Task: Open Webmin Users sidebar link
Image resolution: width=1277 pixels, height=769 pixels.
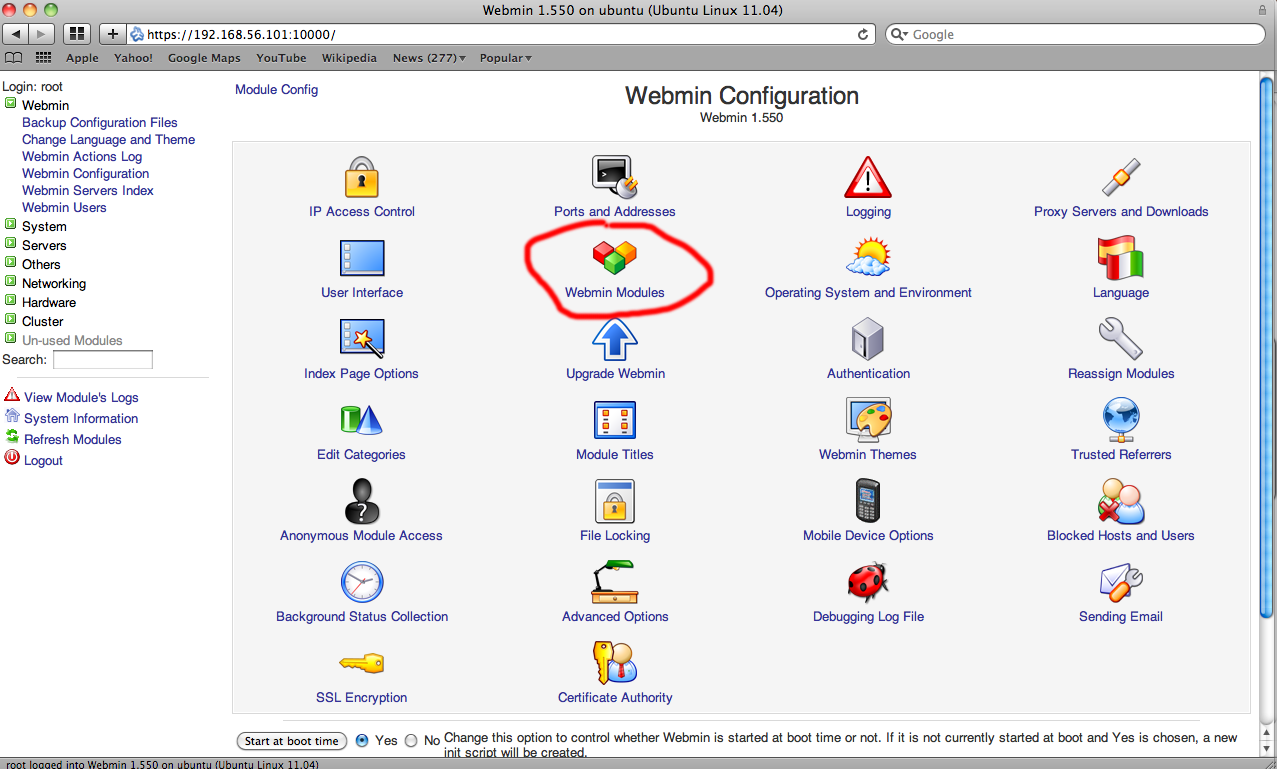Action: click(64, 207)
